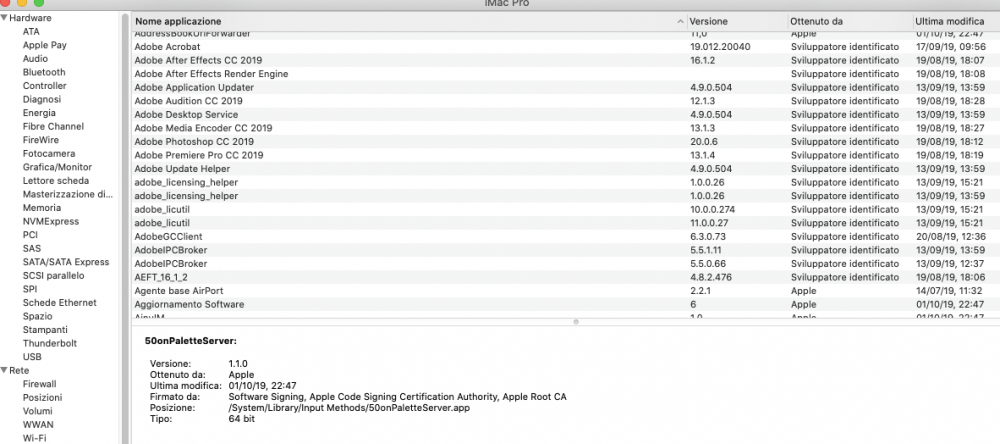
Task: Select Masterizzazione di... in the sidebar
Action: coord(68,194)
